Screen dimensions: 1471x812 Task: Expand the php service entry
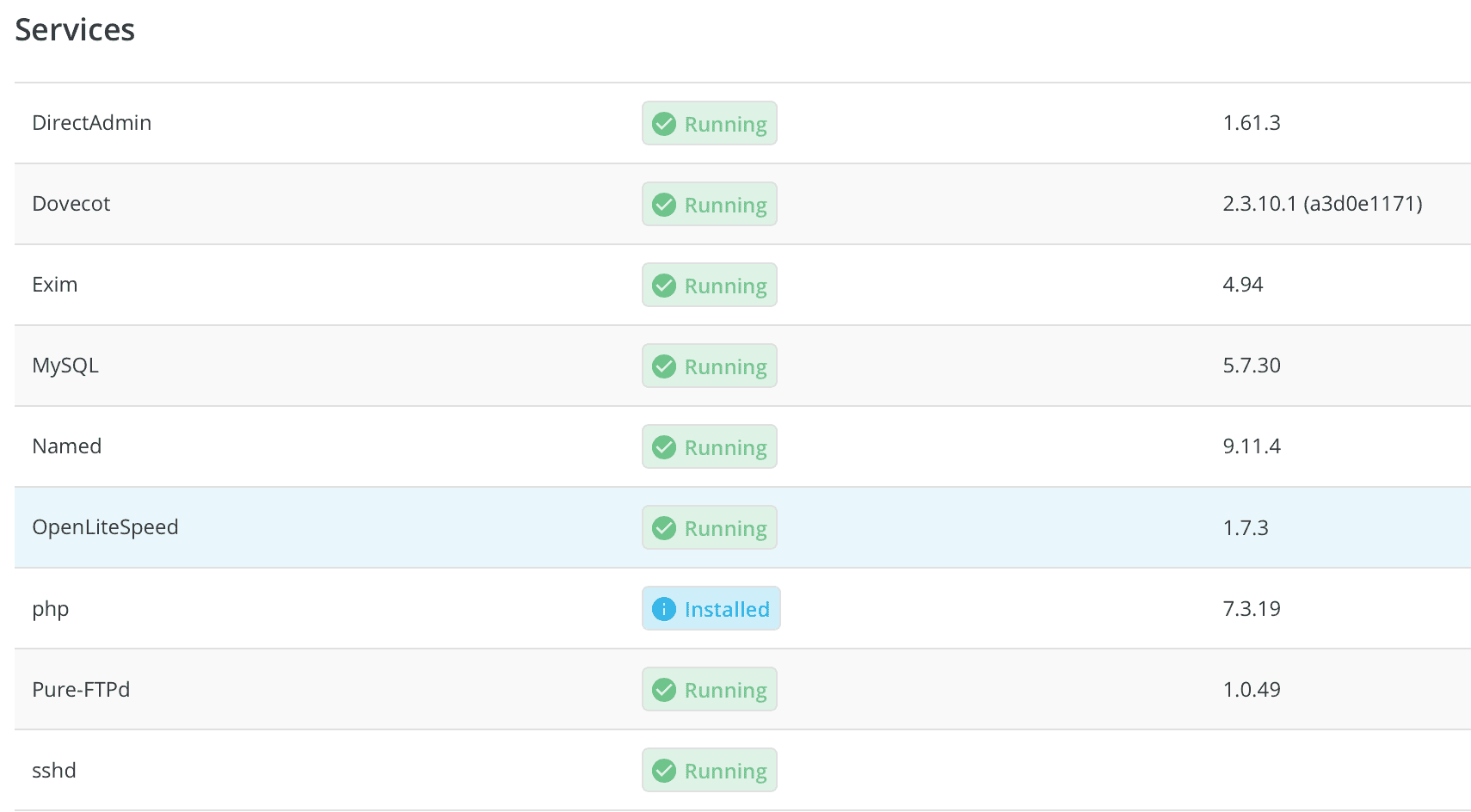(x=344, y=608)
